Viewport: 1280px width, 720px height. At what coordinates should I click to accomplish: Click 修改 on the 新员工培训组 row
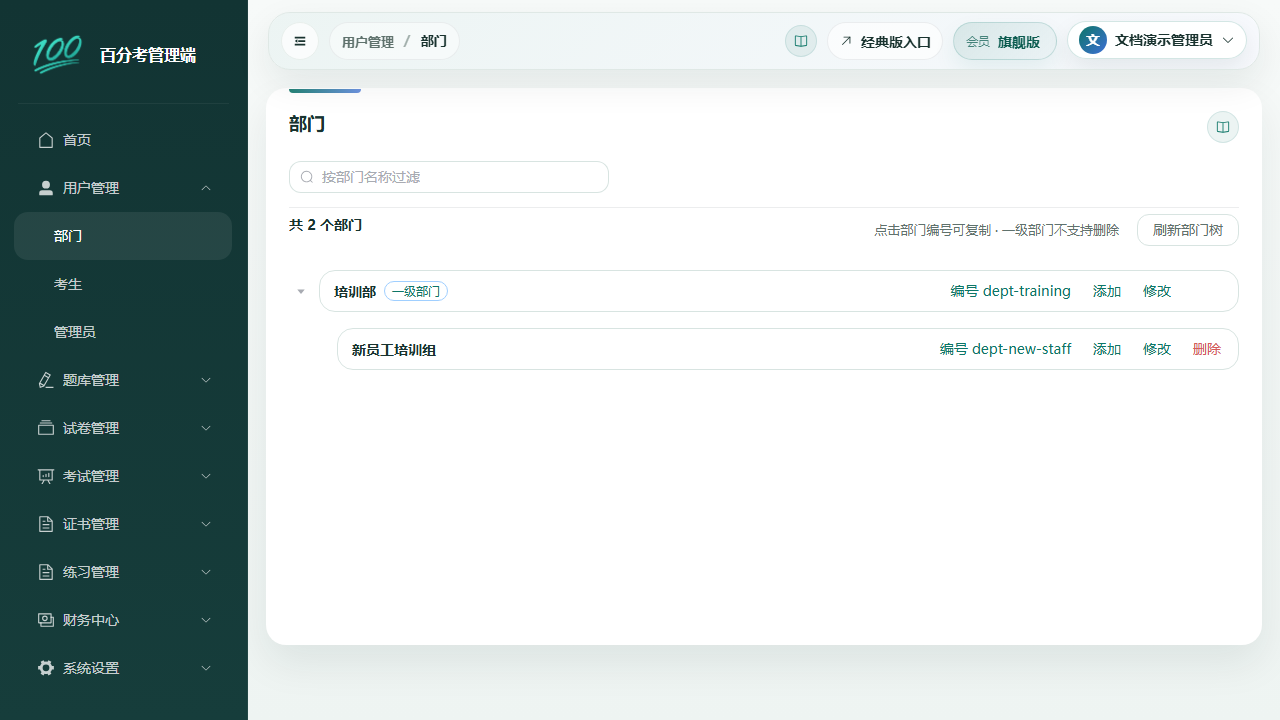point(1157,349)
